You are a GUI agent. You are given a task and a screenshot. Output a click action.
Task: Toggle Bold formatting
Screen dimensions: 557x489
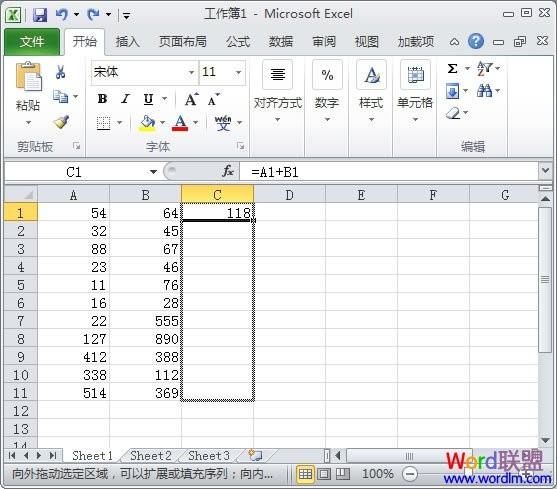point(102,99)
